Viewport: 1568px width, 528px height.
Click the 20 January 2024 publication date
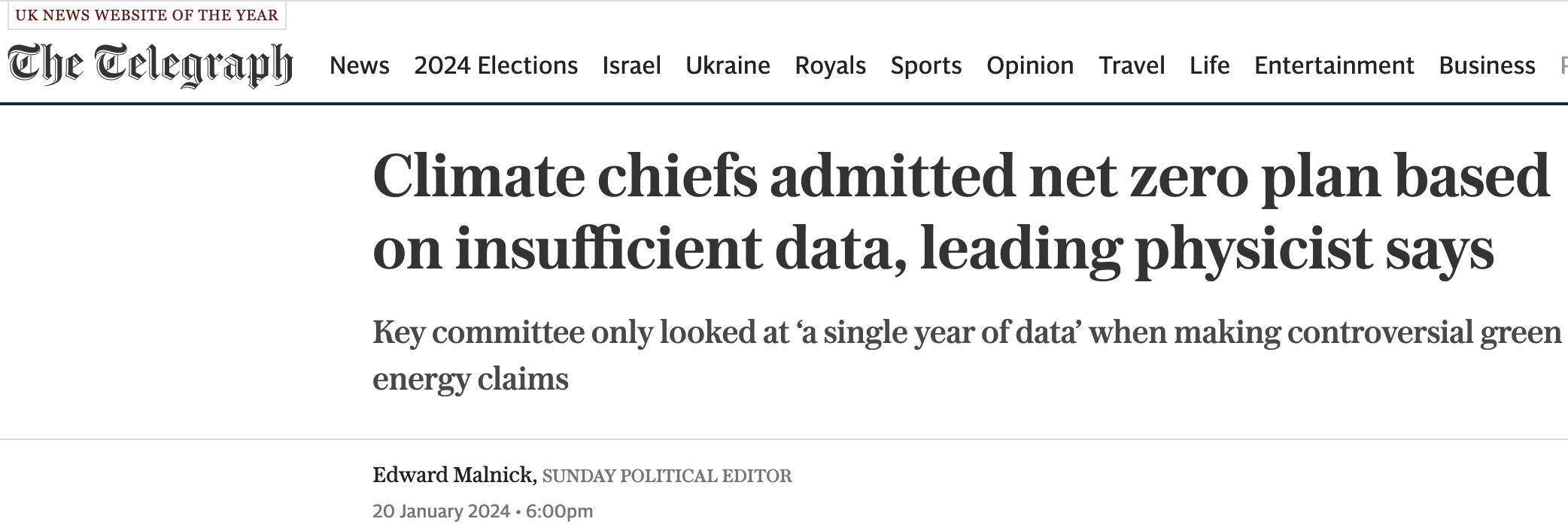click(442, 511)
